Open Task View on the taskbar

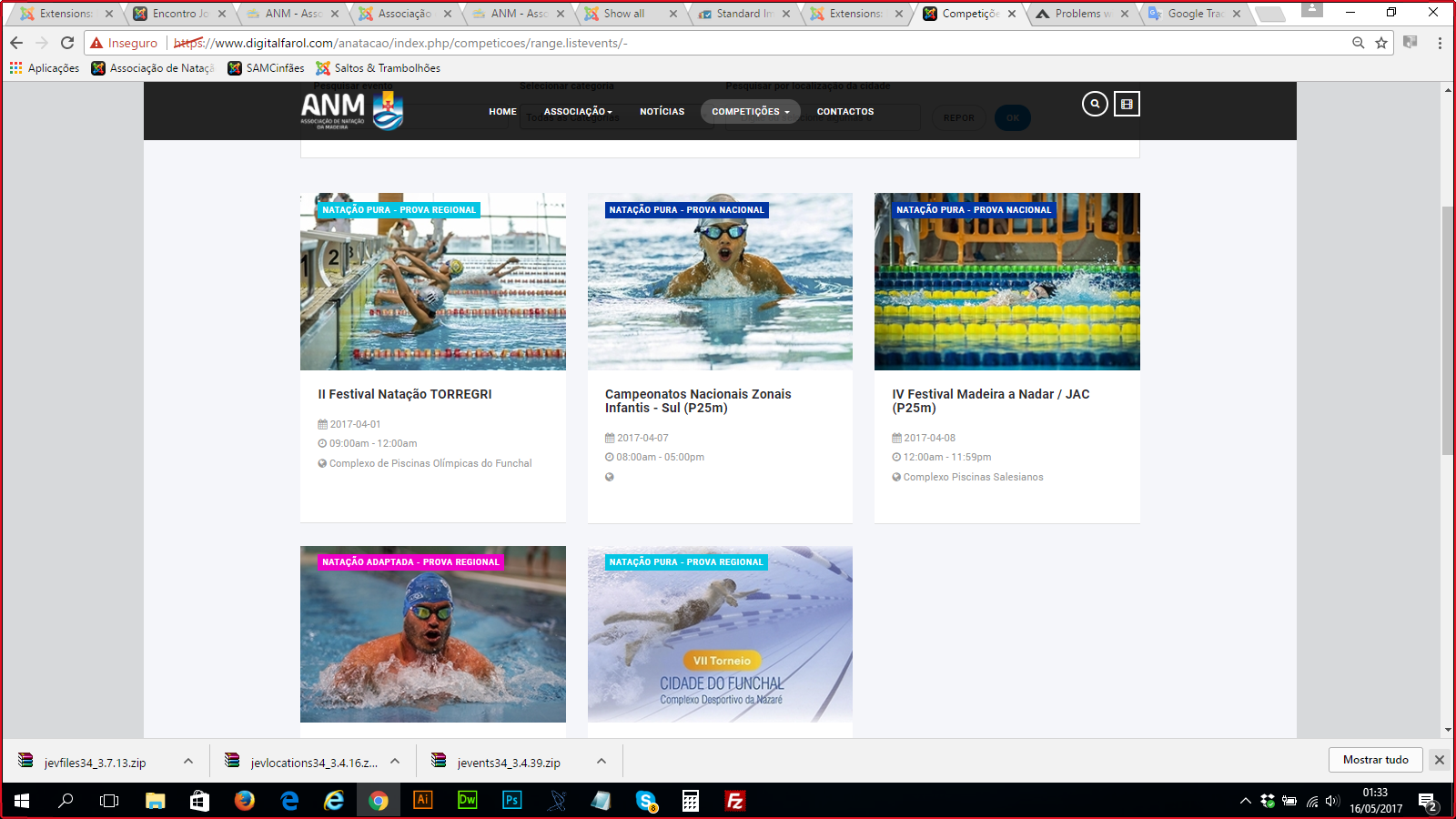(x=109, y=801)
